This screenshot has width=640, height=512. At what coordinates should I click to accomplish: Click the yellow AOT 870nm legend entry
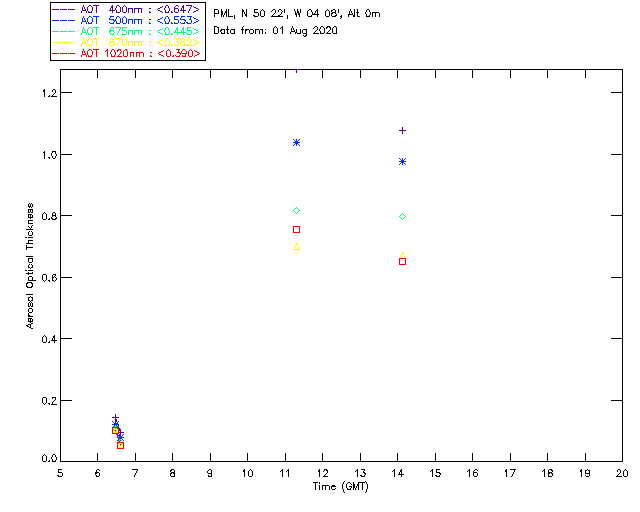click(126, 42)
